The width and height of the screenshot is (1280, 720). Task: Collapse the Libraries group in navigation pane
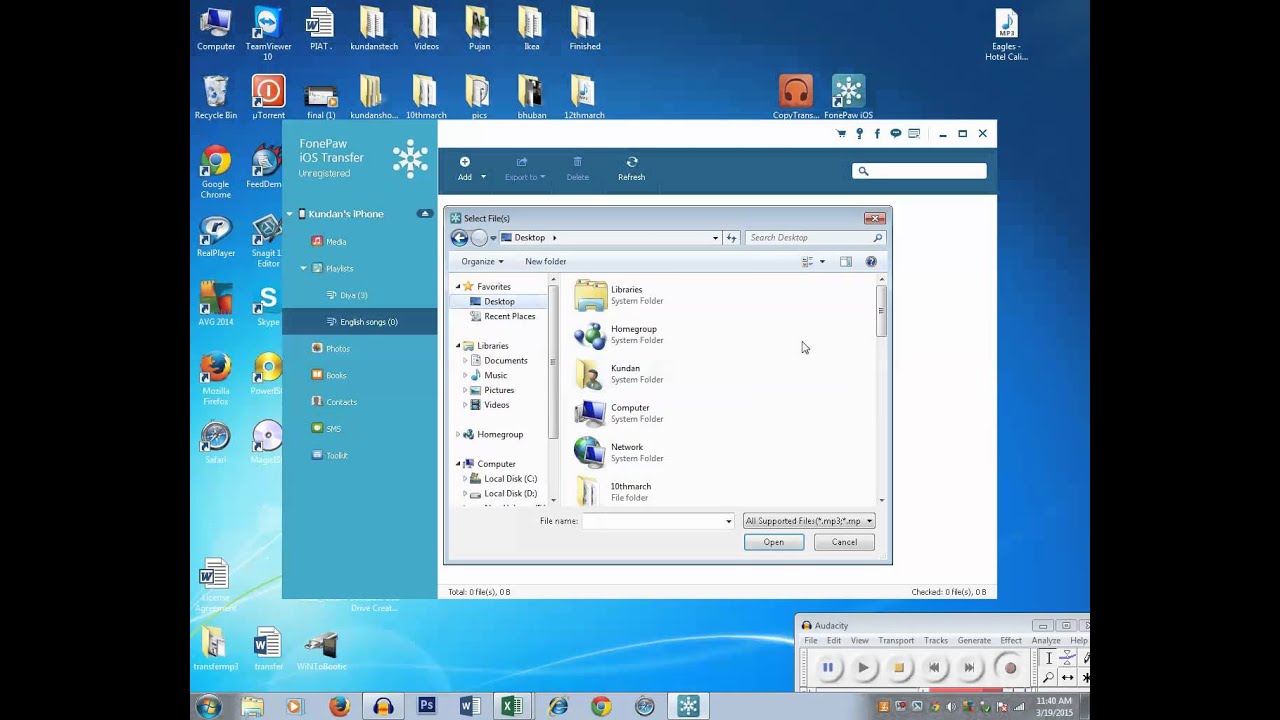(458, 346)
